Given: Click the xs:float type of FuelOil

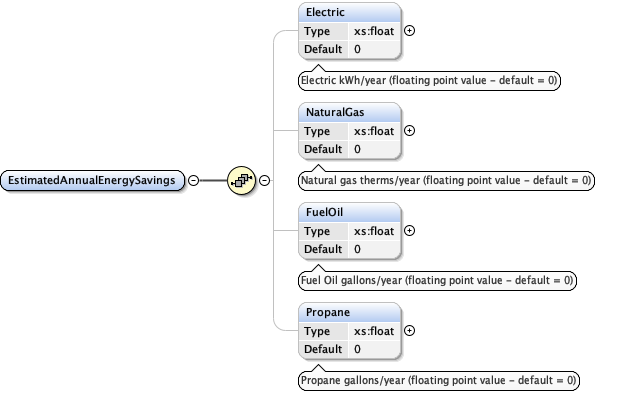Looking at the screenshot, I should (374, 232).
